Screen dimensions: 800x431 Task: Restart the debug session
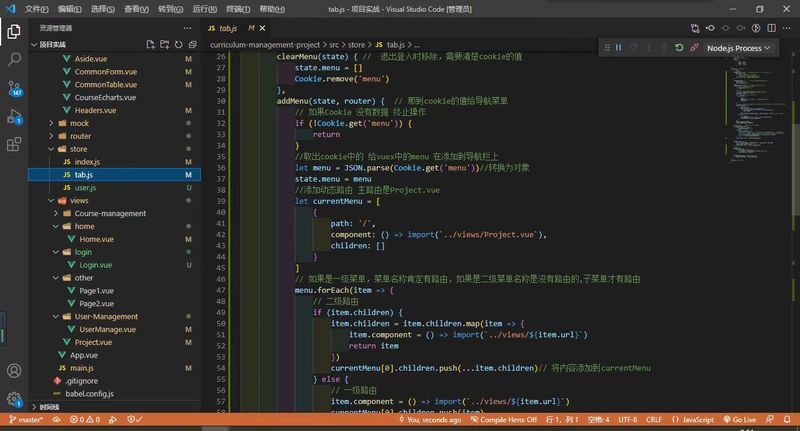point(679,47)
